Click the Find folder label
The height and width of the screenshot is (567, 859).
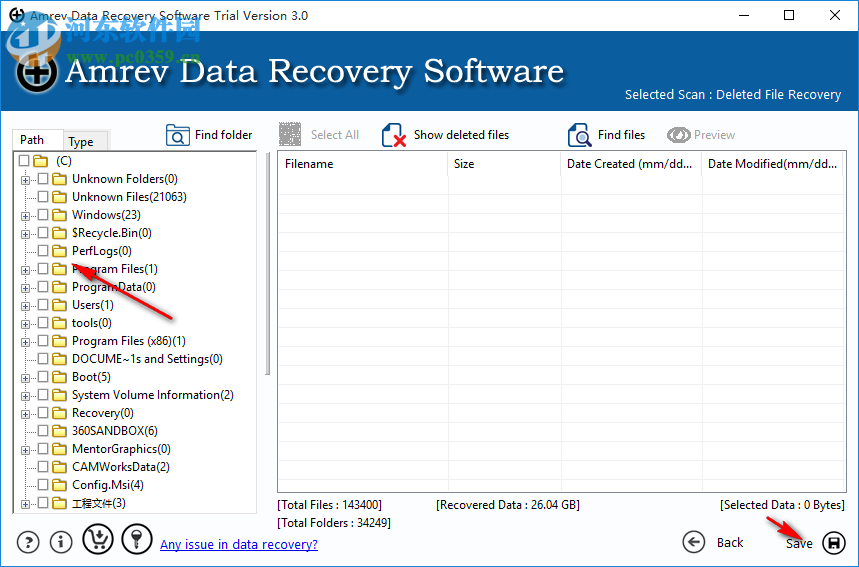point(224,135)
